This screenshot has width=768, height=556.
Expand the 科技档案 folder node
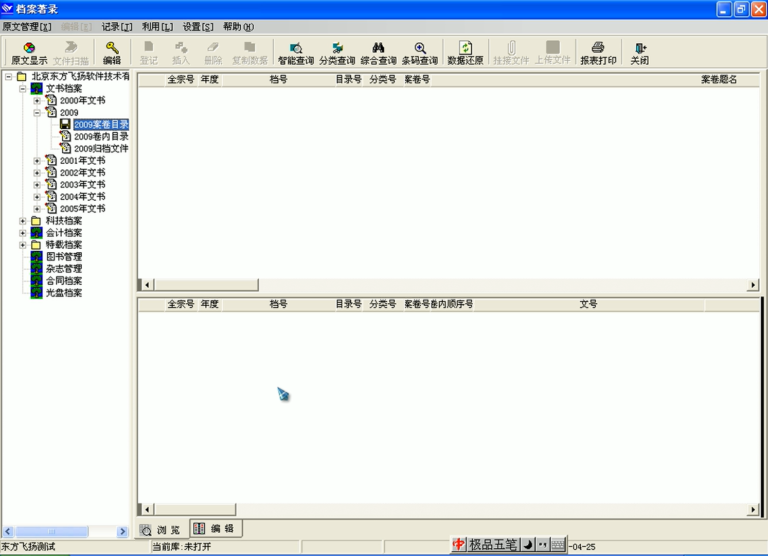pos(23,221)
